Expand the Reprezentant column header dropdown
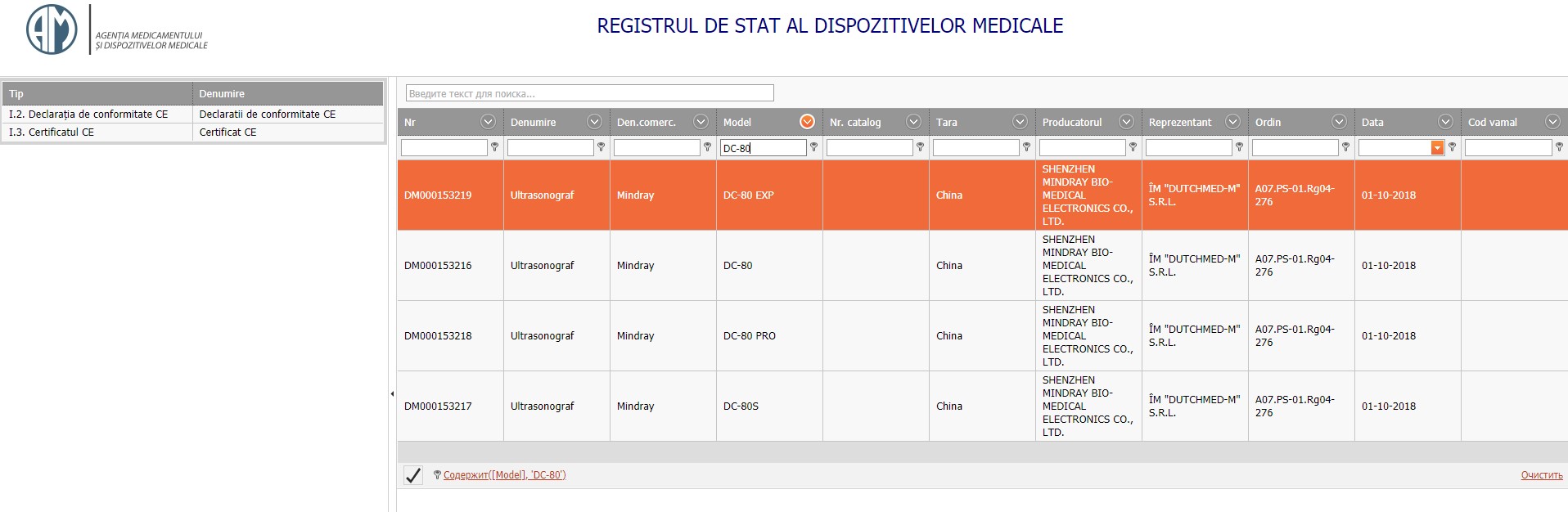This screenshot has width=1568, height=512. (x=1232, y=122)
